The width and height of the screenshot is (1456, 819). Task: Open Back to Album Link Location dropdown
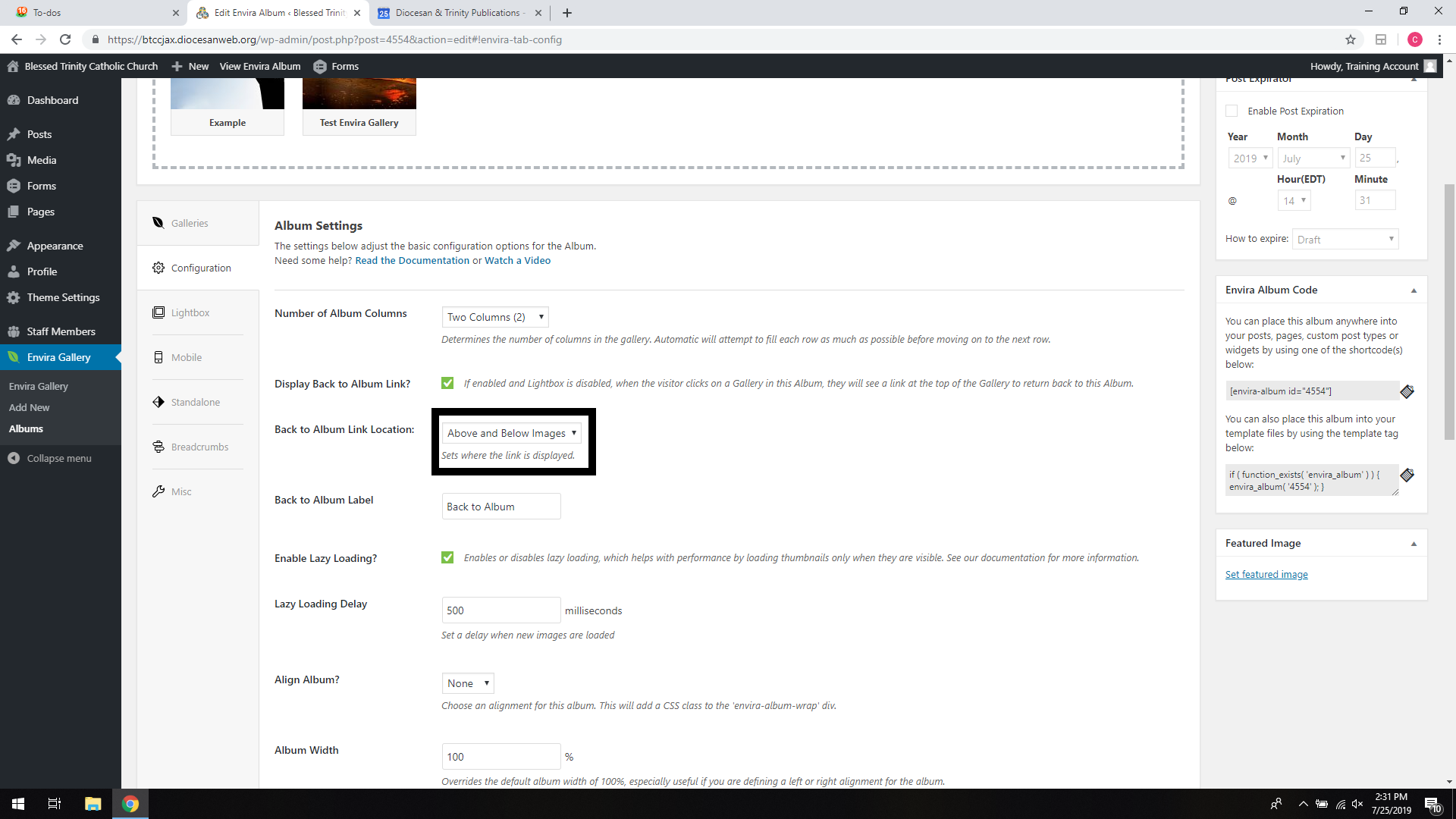(x=511, y=433)
